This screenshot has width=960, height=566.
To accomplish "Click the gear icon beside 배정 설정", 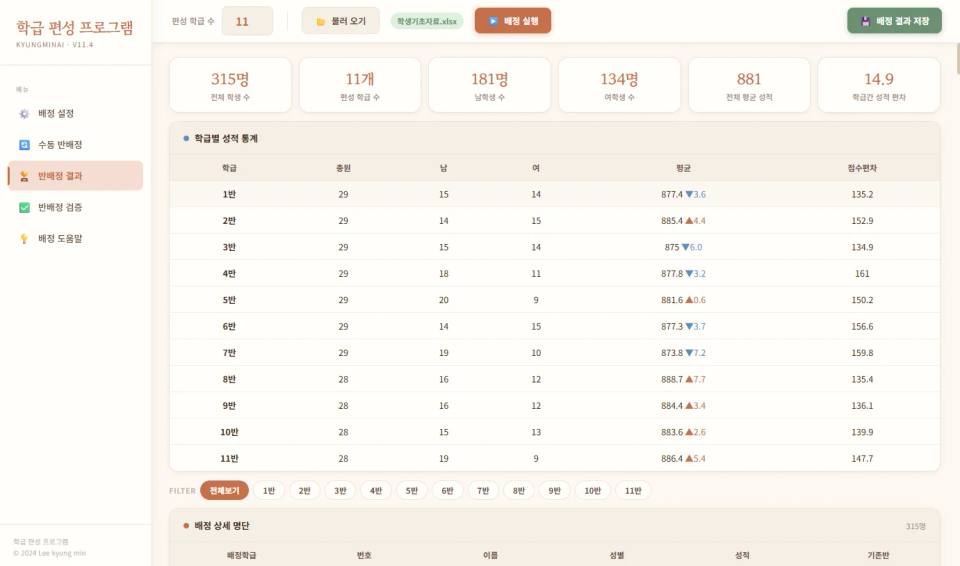I will click(x=24, y=114).
